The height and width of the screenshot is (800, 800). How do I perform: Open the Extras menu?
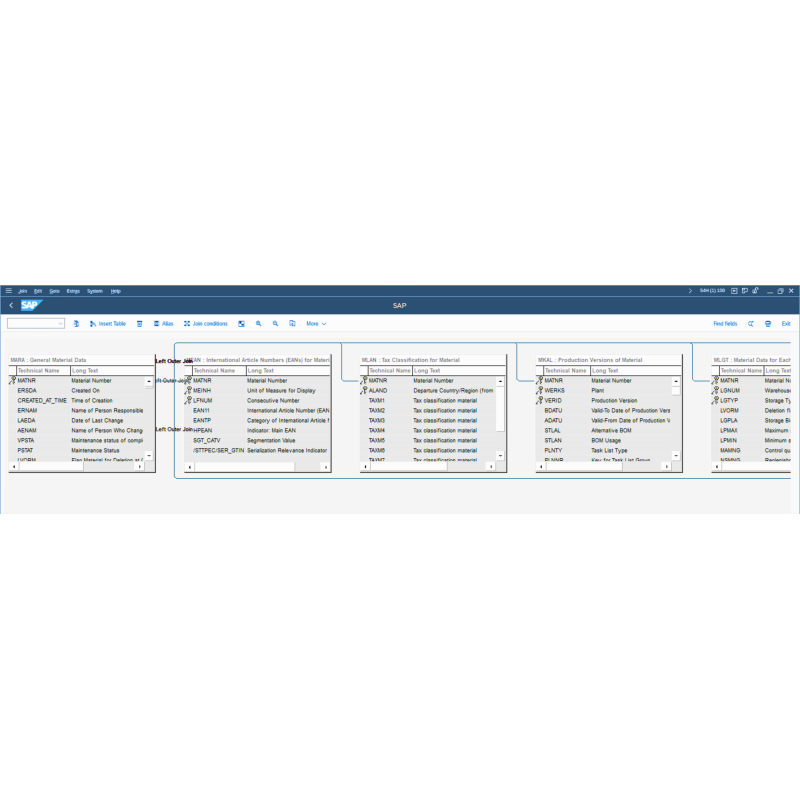tap(71, 290)
